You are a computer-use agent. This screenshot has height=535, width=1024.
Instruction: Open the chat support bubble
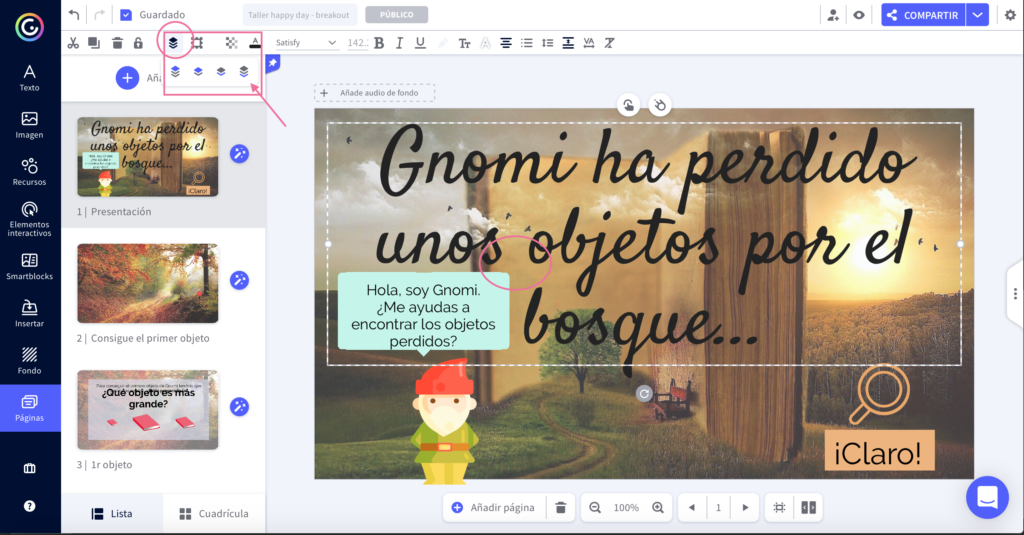pos(987,497)
